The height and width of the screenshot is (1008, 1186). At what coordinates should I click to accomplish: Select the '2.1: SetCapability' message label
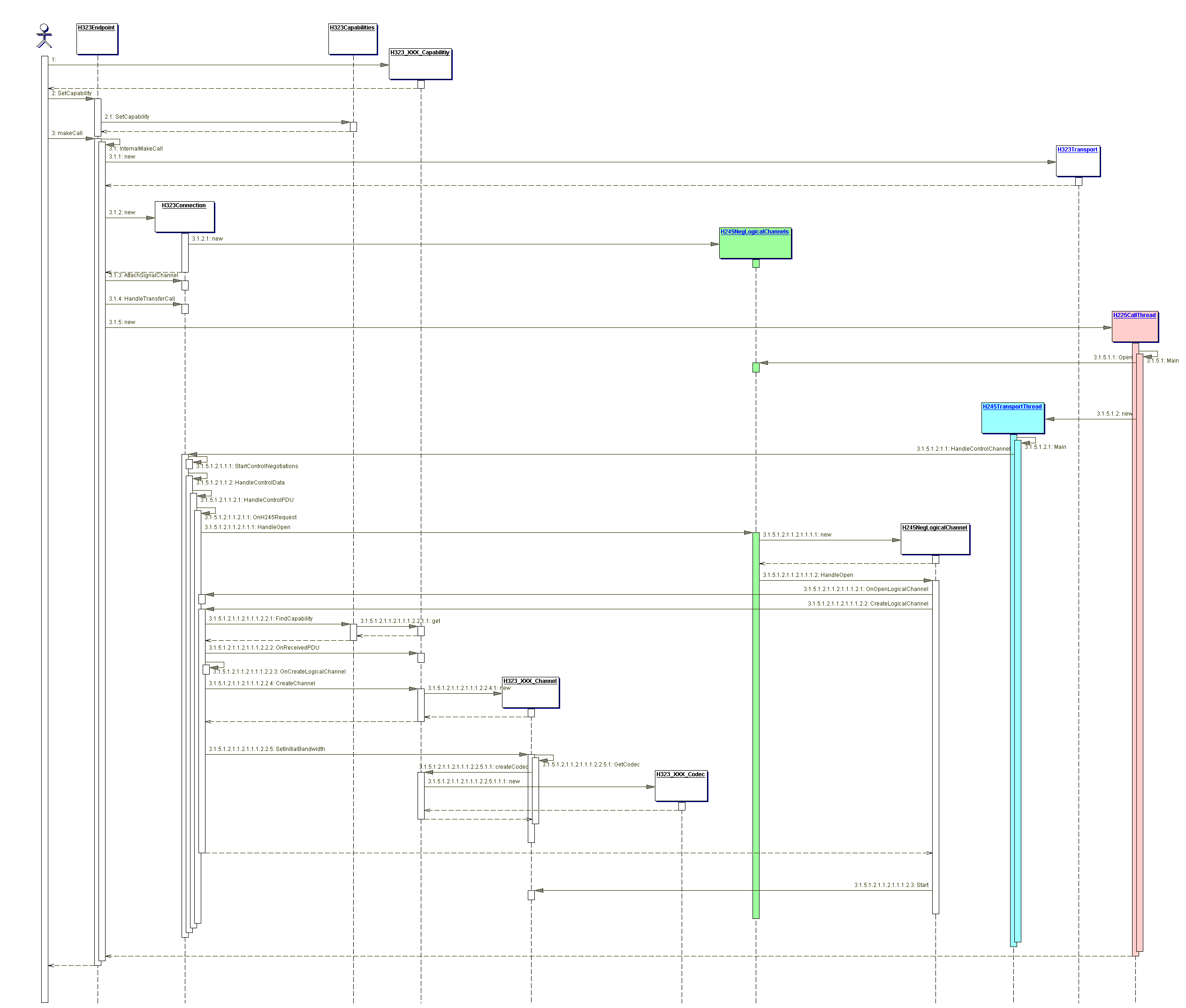tap(127, 117)
